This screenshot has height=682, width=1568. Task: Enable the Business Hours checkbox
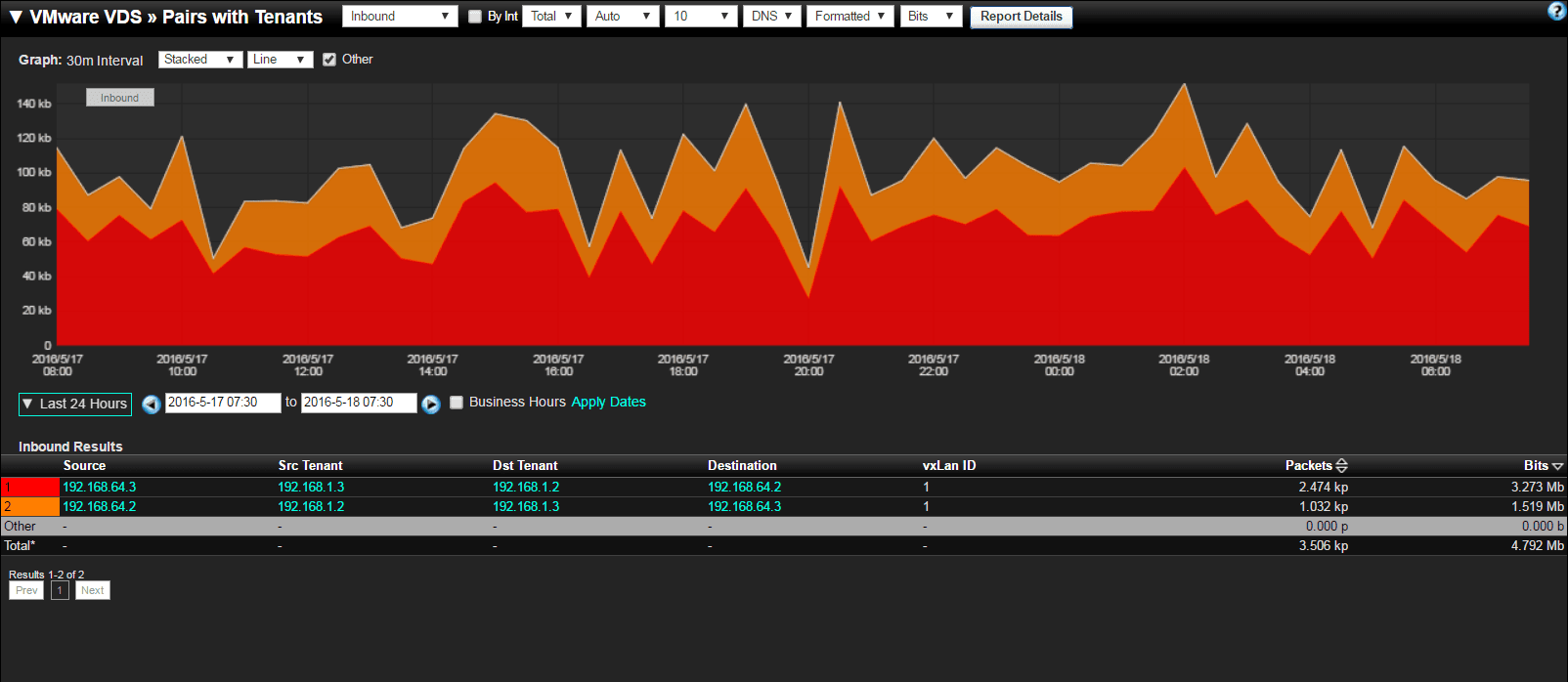(457, 403)
